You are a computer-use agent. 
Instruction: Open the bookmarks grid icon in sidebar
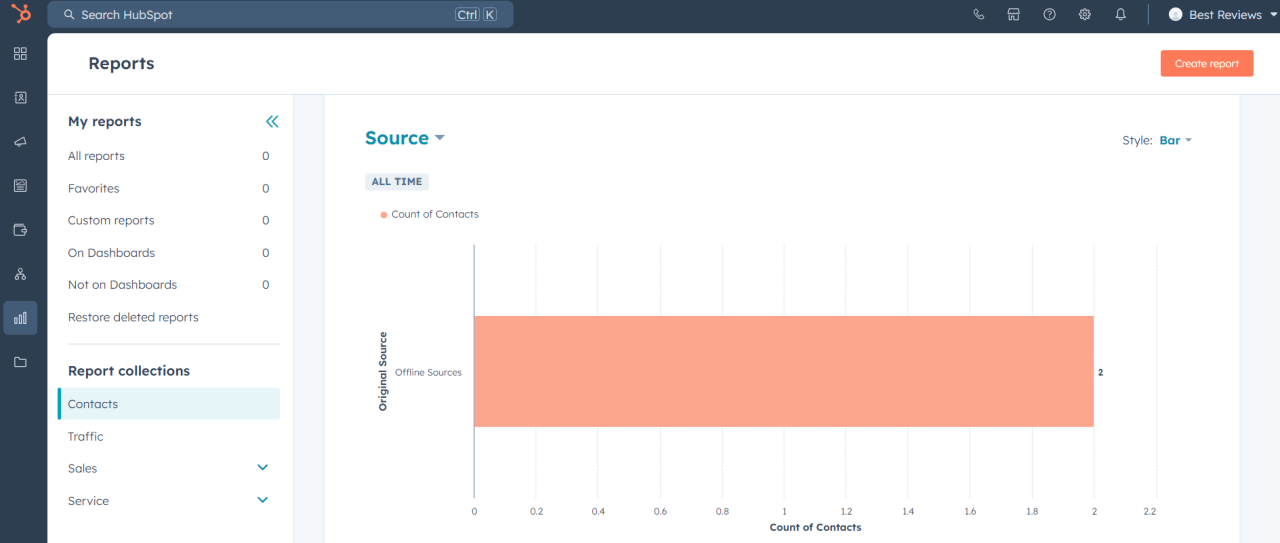20,53
